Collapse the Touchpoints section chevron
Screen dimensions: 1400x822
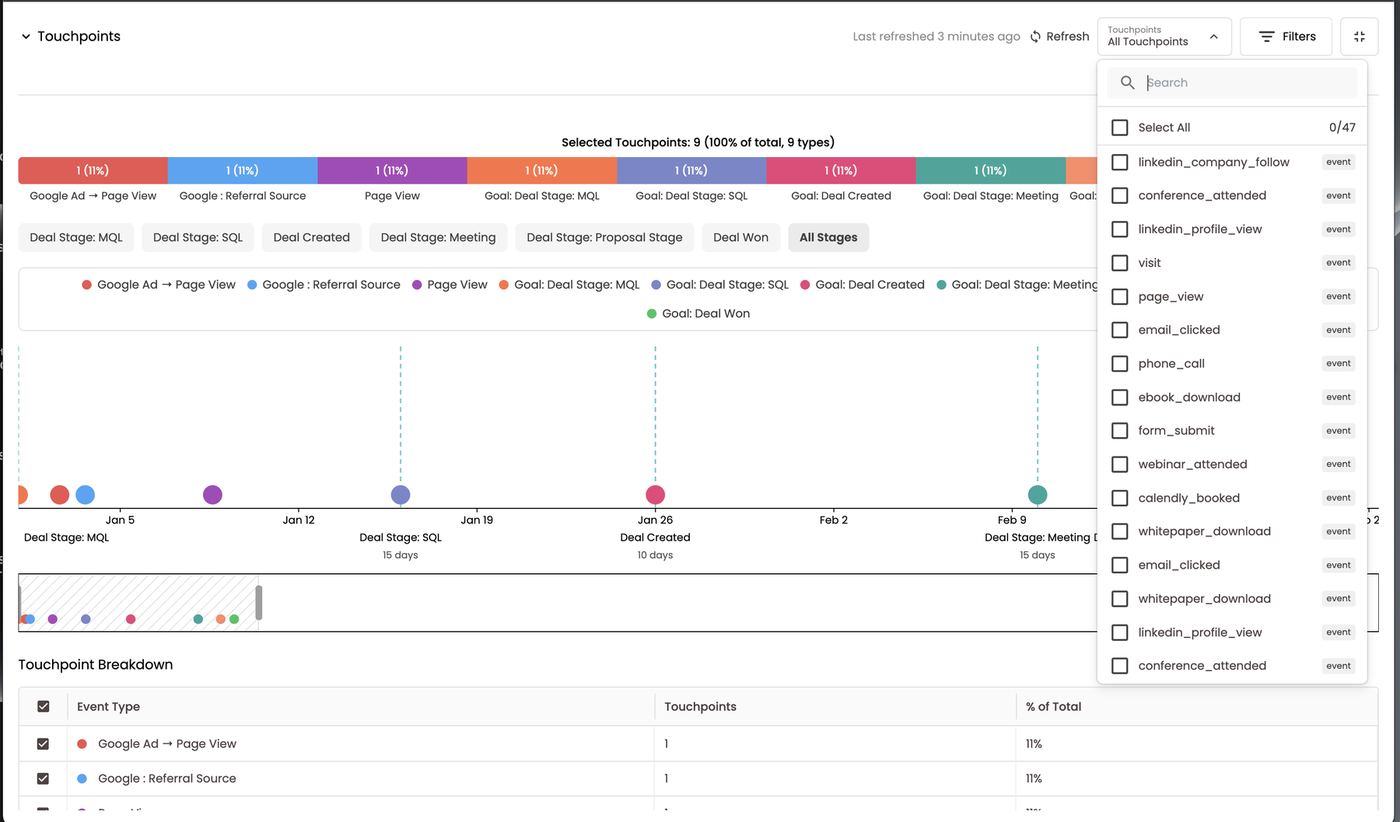point(26,37)
